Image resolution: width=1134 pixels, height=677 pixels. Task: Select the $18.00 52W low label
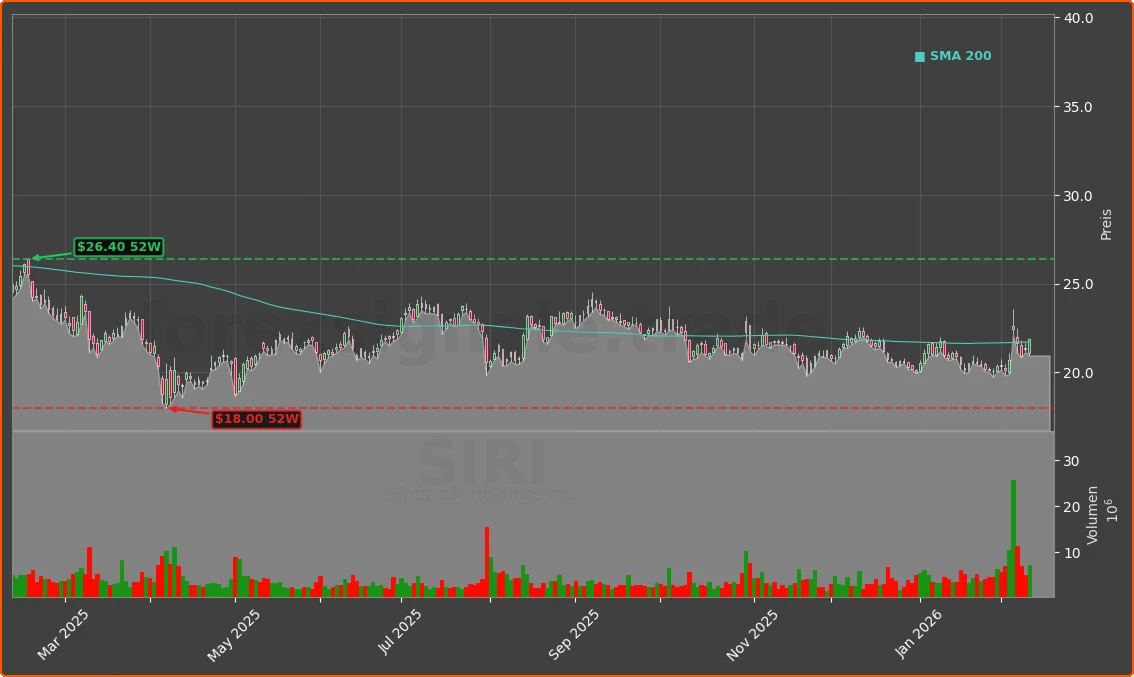[x=257, y=419]
